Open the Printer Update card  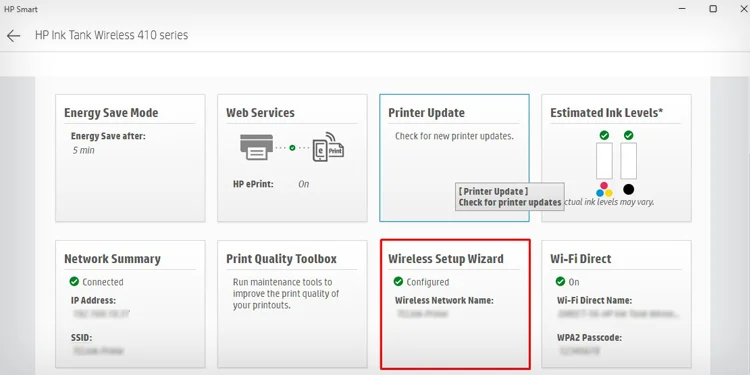[x=454, y=158]
